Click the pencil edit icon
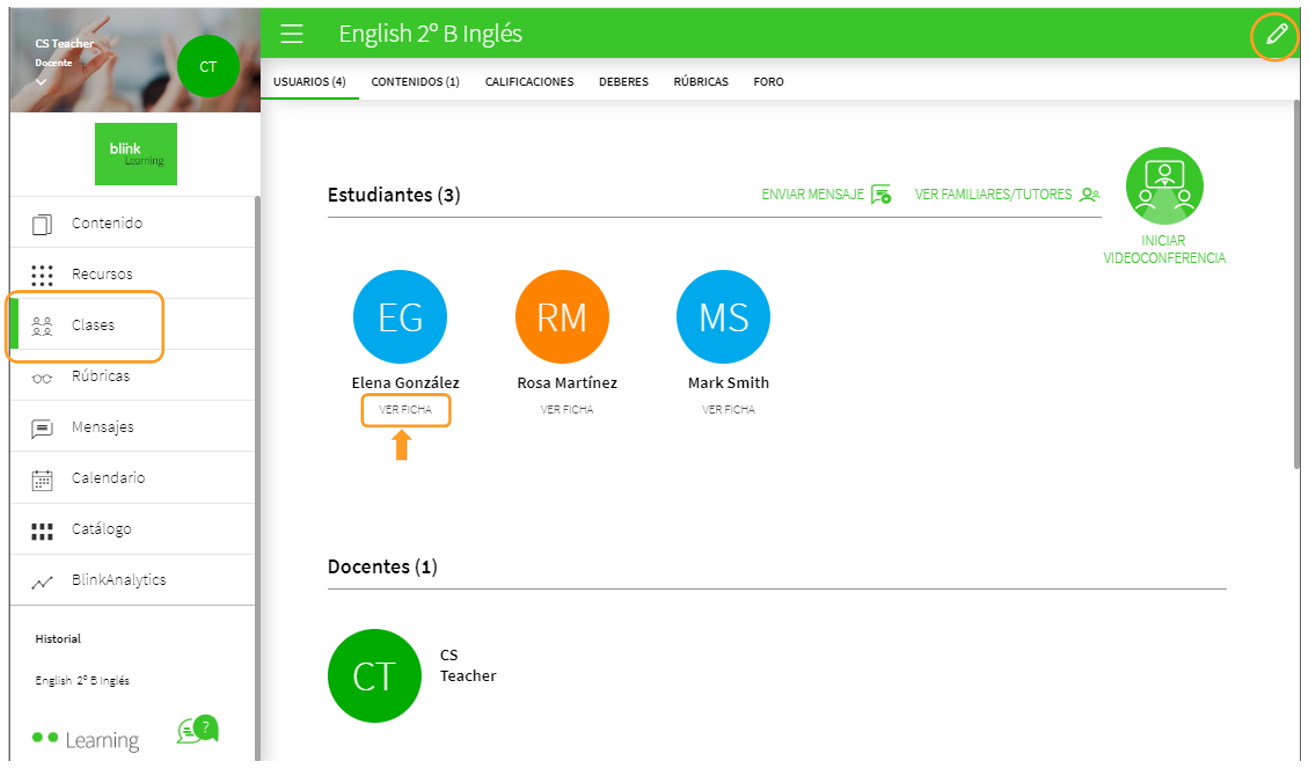 (x=1276, y=35)
